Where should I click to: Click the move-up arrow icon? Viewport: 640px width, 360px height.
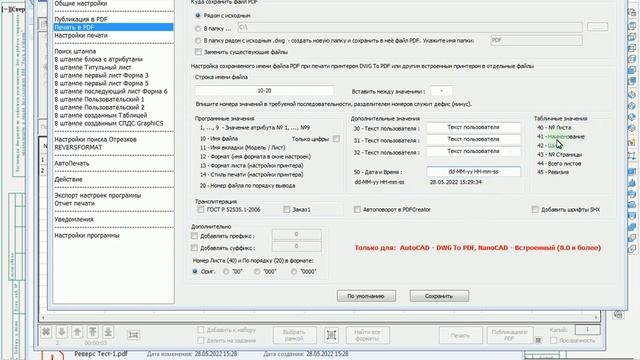[77, 332]
